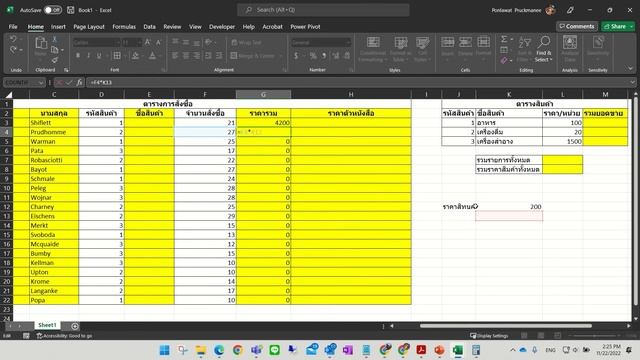Apply the Font Color letter A

tap(152, 56)
